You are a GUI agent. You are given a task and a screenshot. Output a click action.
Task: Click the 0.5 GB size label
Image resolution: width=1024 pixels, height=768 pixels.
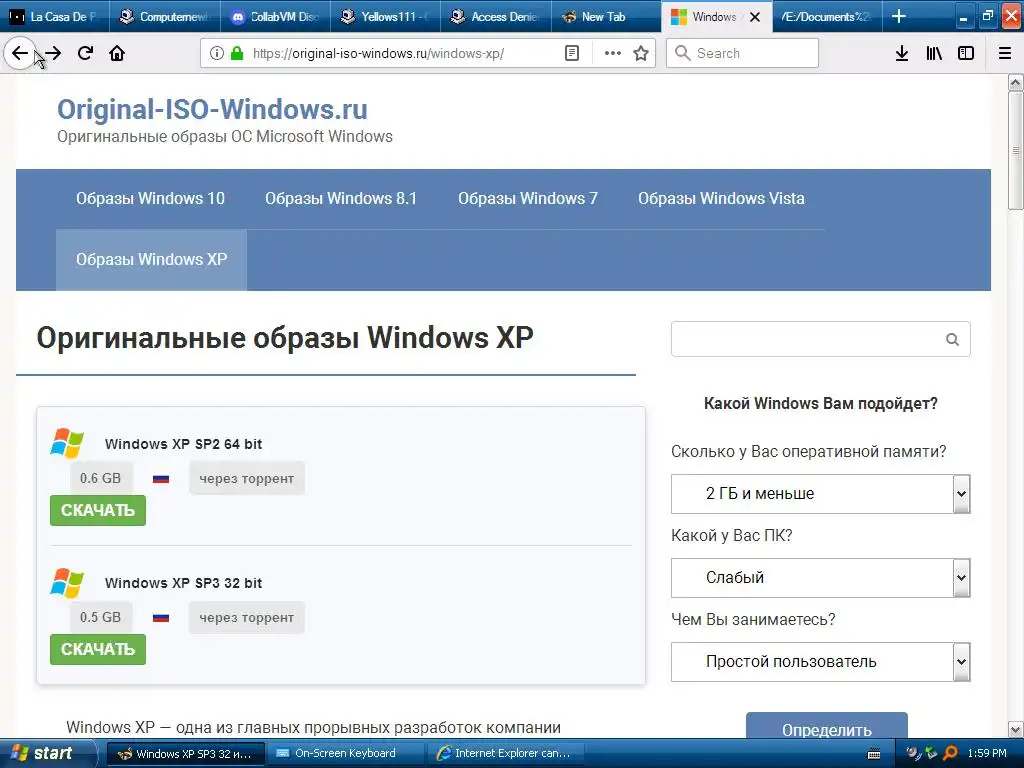coord(101,617)
